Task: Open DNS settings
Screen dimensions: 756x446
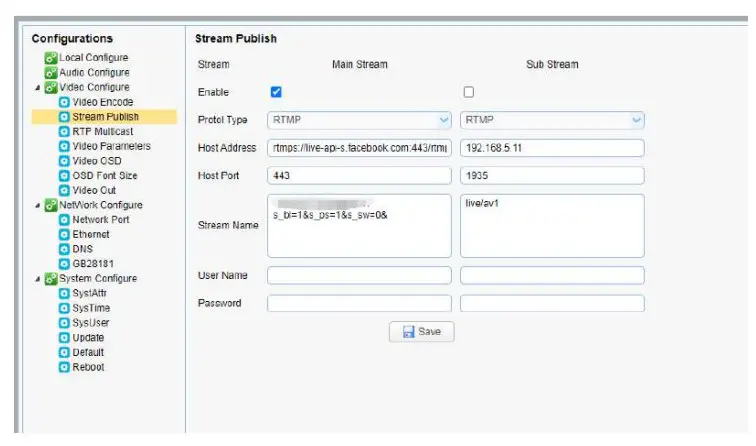Action: (82, 249)
